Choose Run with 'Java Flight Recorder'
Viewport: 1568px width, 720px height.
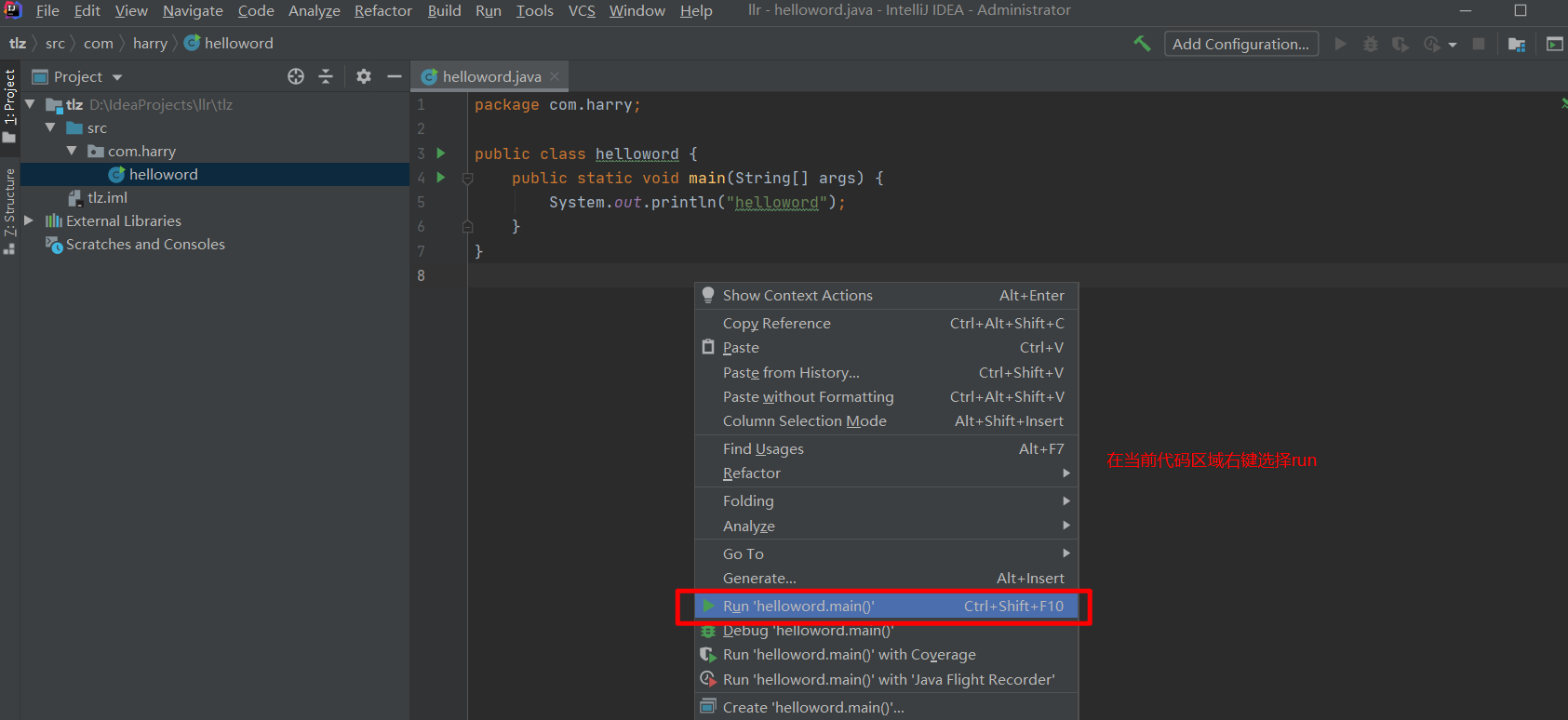pyautogui.click(x=887, y=680)
